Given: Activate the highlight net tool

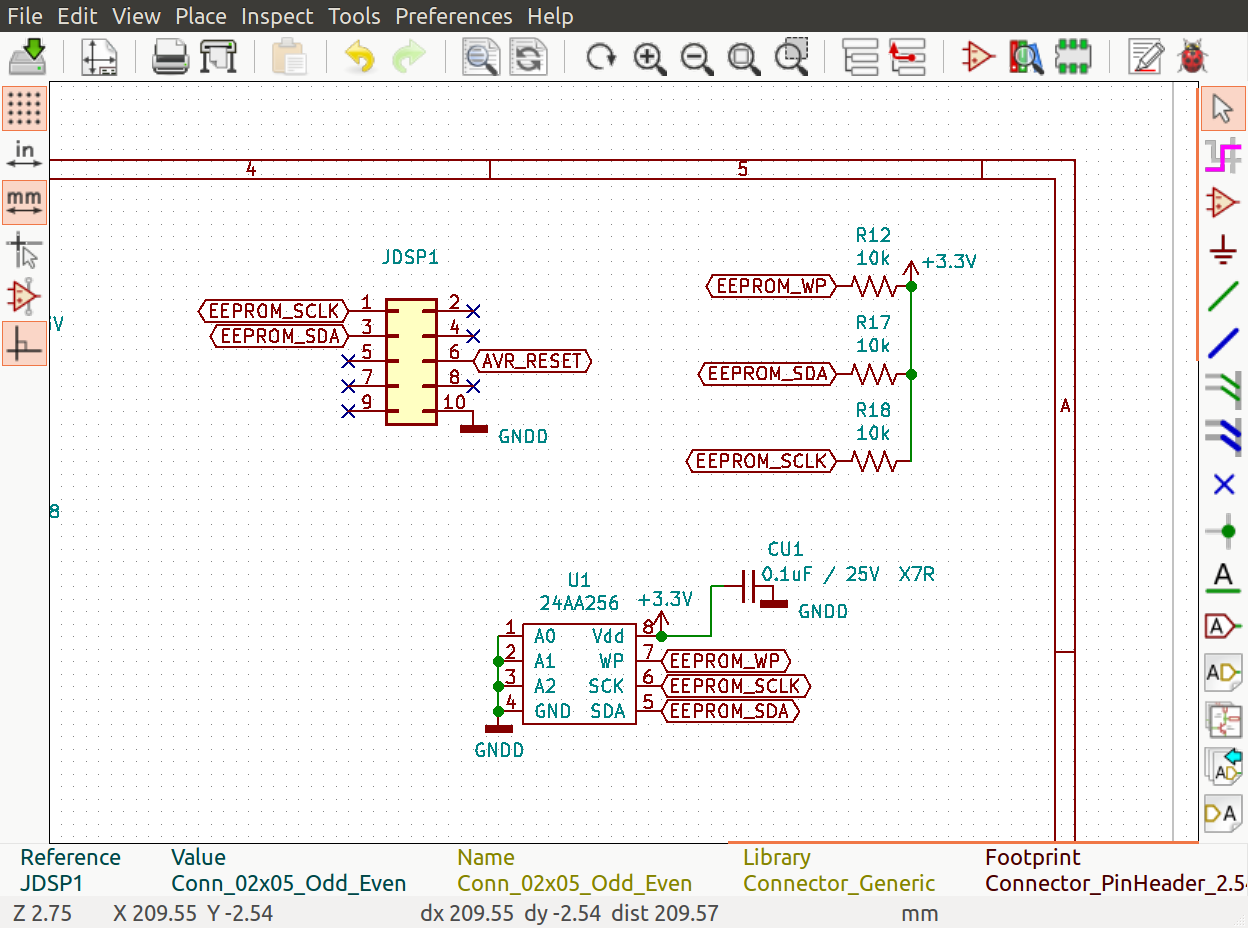Looking at the screenshot, I should (x=1222, y=156).
